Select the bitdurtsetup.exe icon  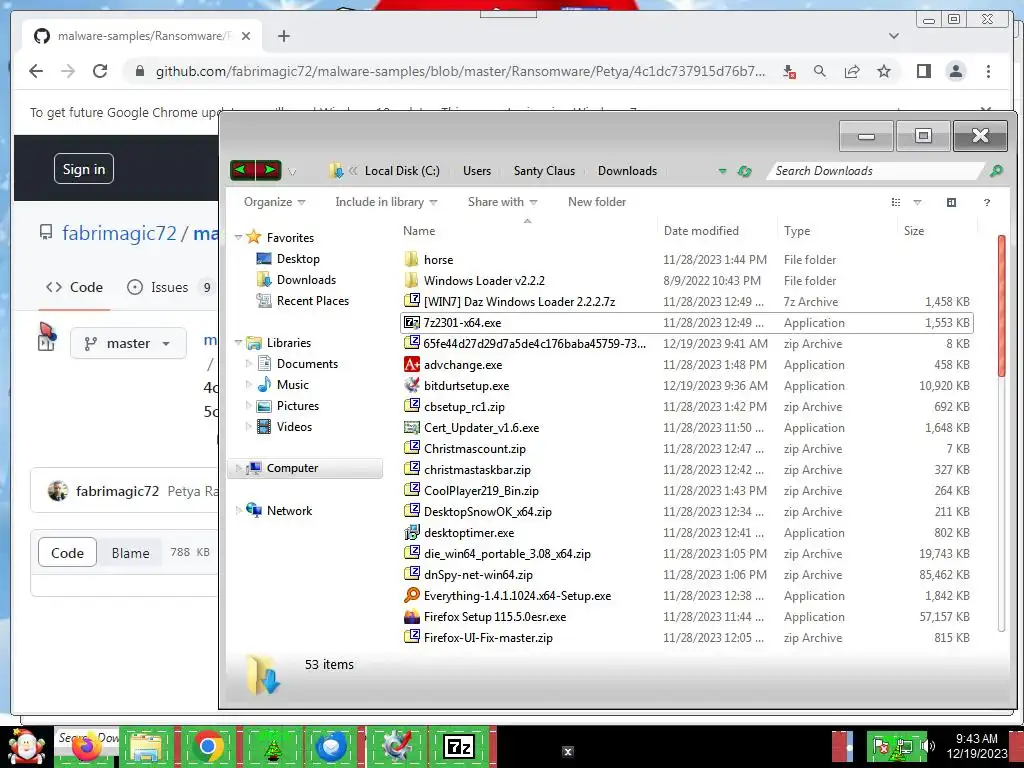click(411, 385)
